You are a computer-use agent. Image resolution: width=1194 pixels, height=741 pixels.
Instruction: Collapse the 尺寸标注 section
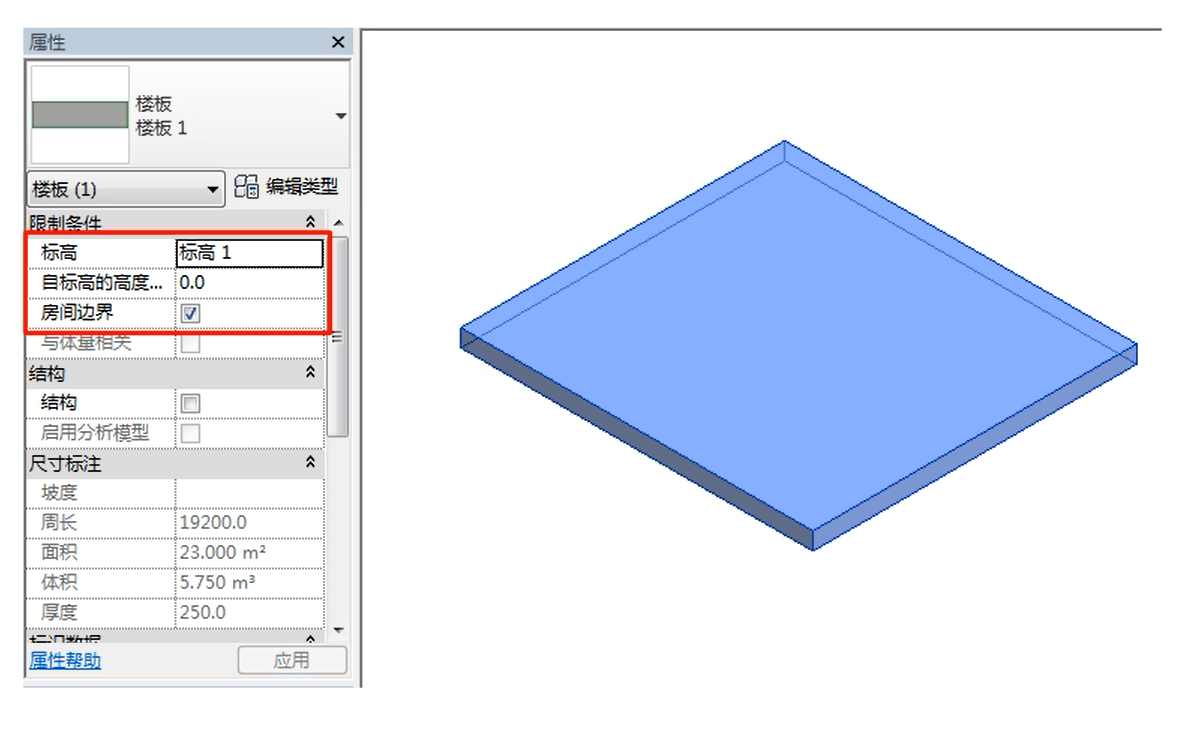310,463
